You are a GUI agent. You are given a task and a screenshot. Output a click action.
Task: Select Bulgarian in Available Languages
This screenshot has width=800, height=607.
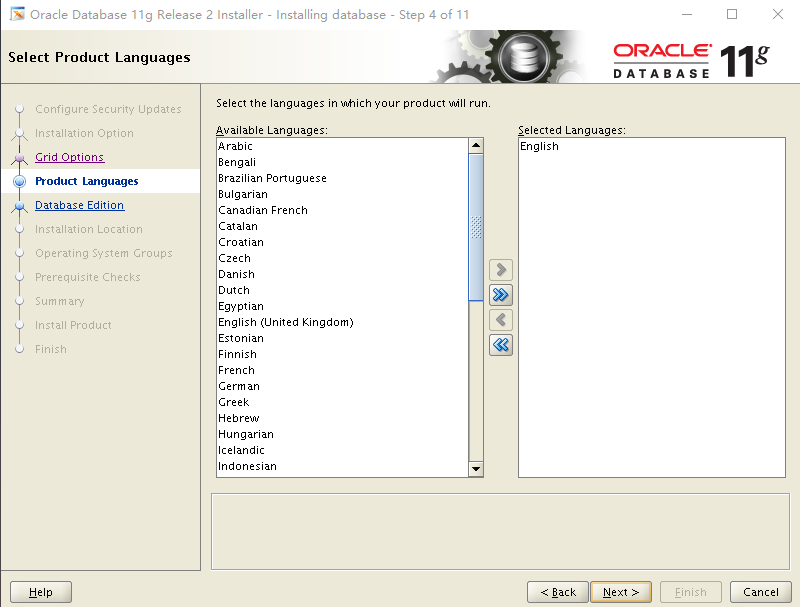tap(342, 194)
